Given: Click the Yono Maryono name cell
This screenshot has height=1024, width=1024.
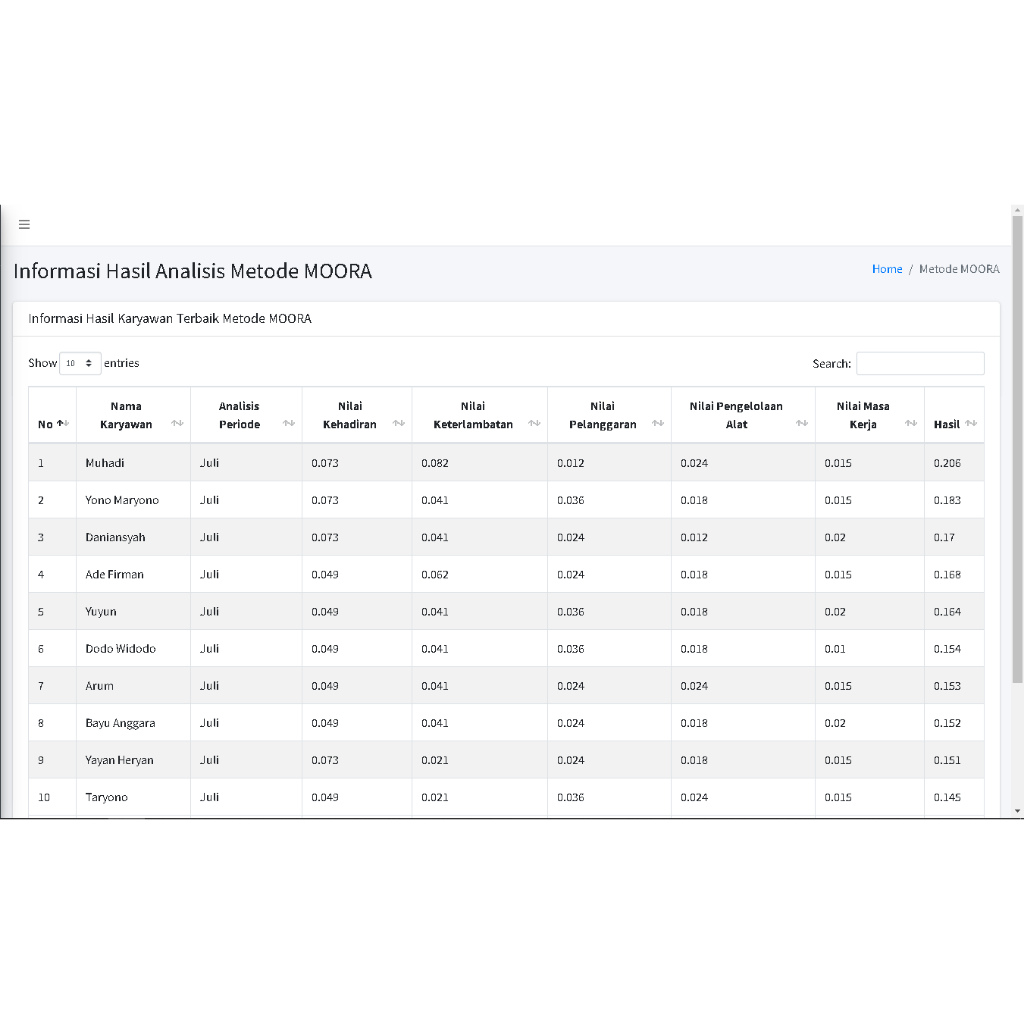Looking at the screenshot, I should click(x=122, y=500).
